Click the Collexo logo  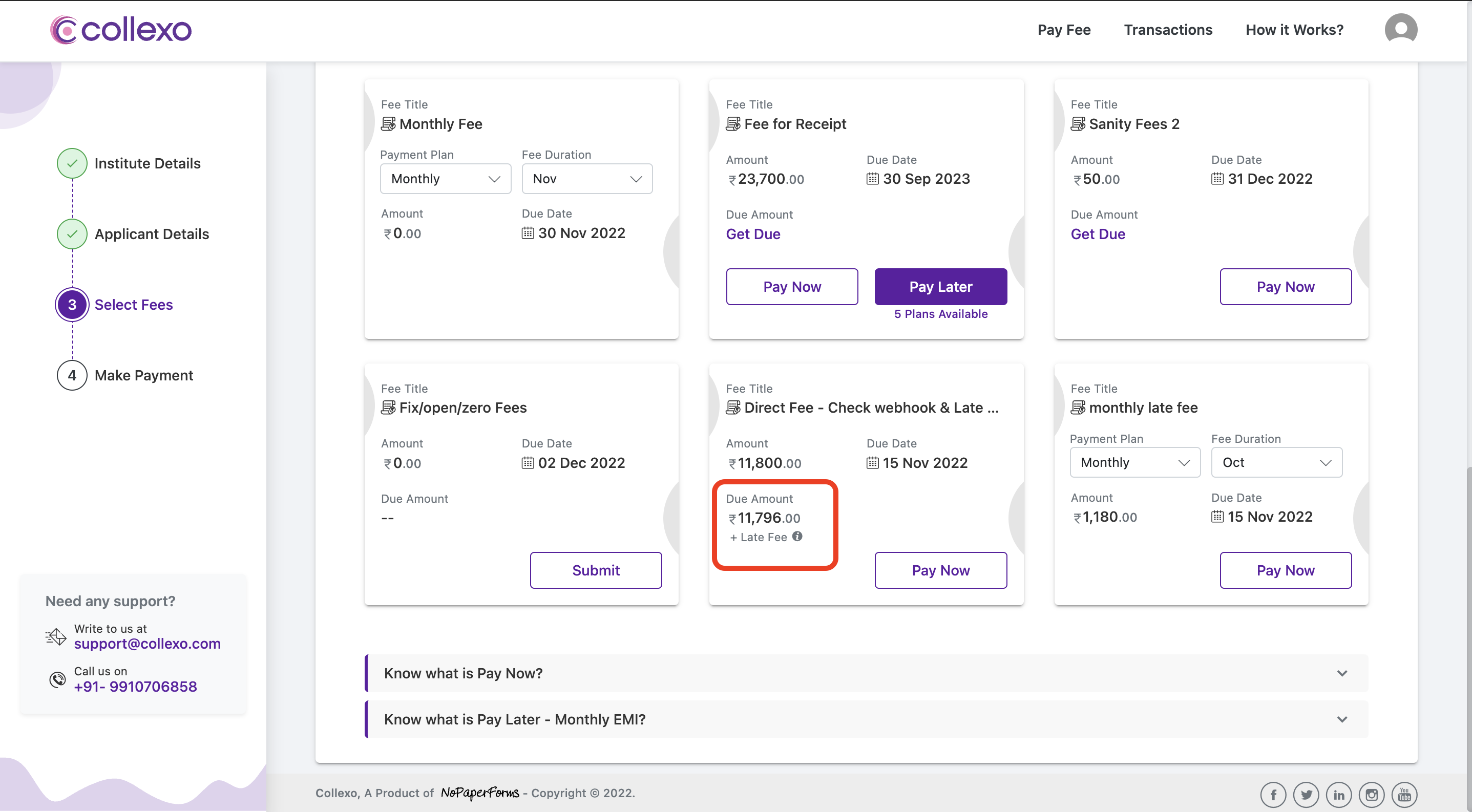[x=120, y=30]
